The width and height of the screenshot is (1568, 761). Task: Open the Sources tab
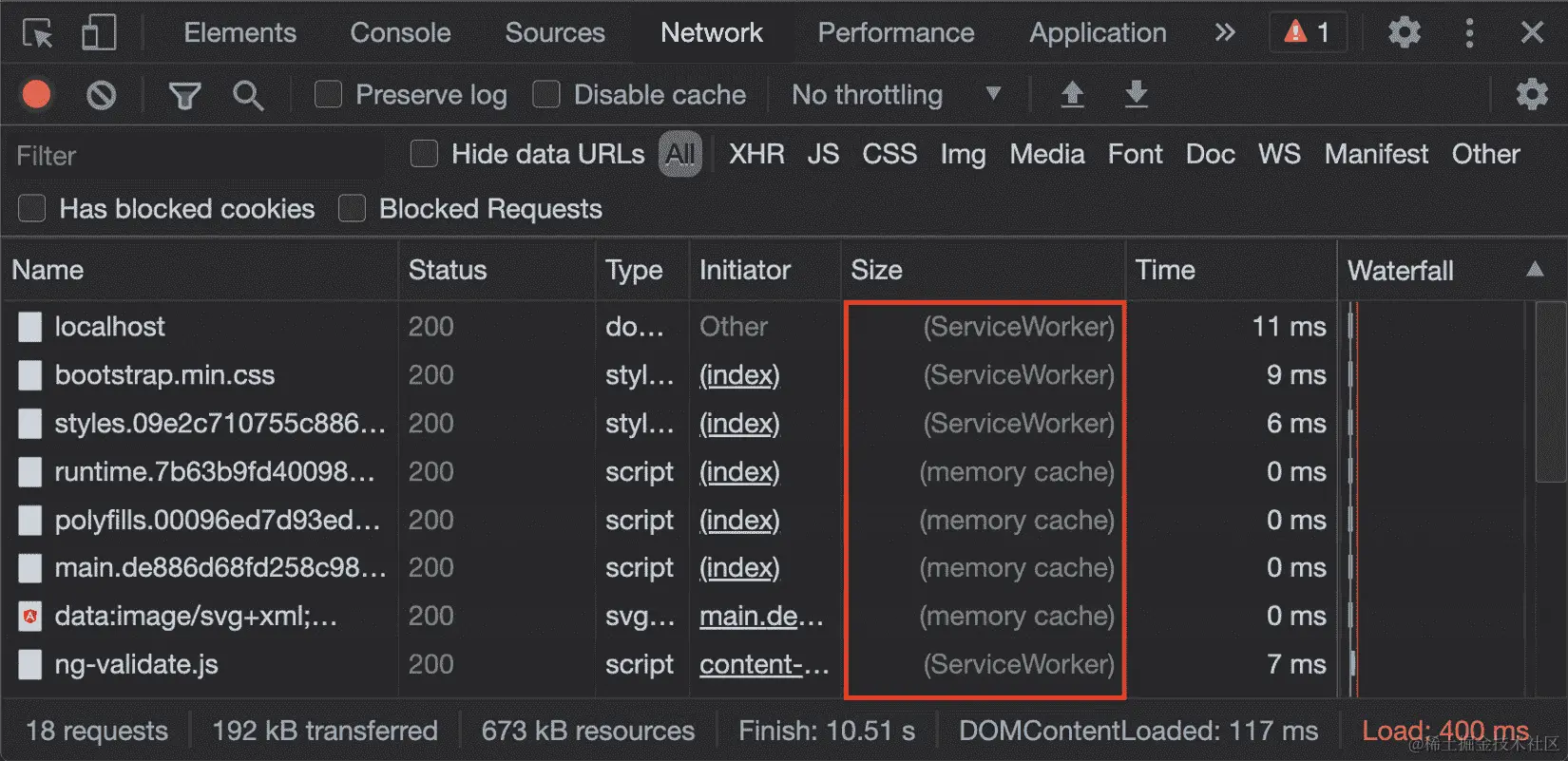(x=555, y=32)
